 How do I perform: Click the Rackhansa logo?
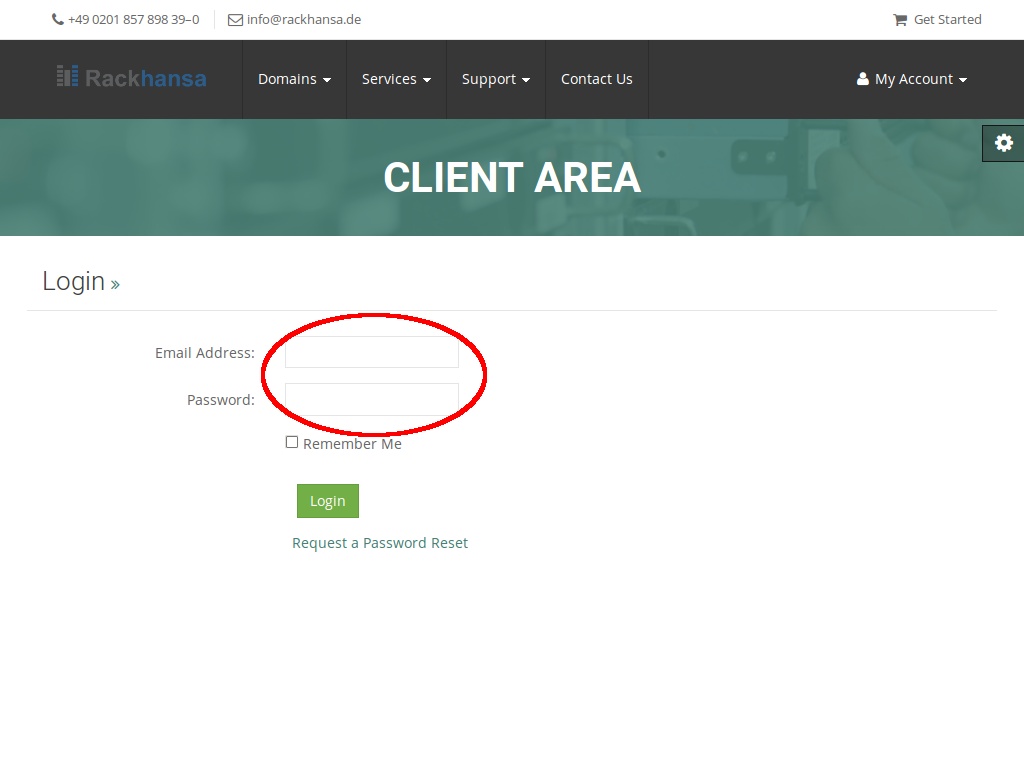click(x=131, y=78)
